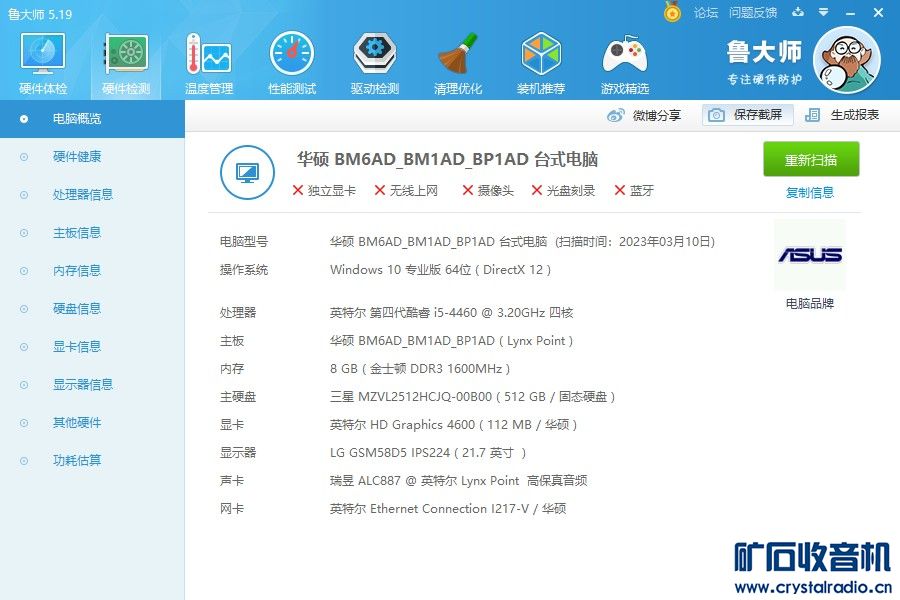
Task: Click the 三星 MZVL2512HCJQ disk text
Action: coord(472,397)
